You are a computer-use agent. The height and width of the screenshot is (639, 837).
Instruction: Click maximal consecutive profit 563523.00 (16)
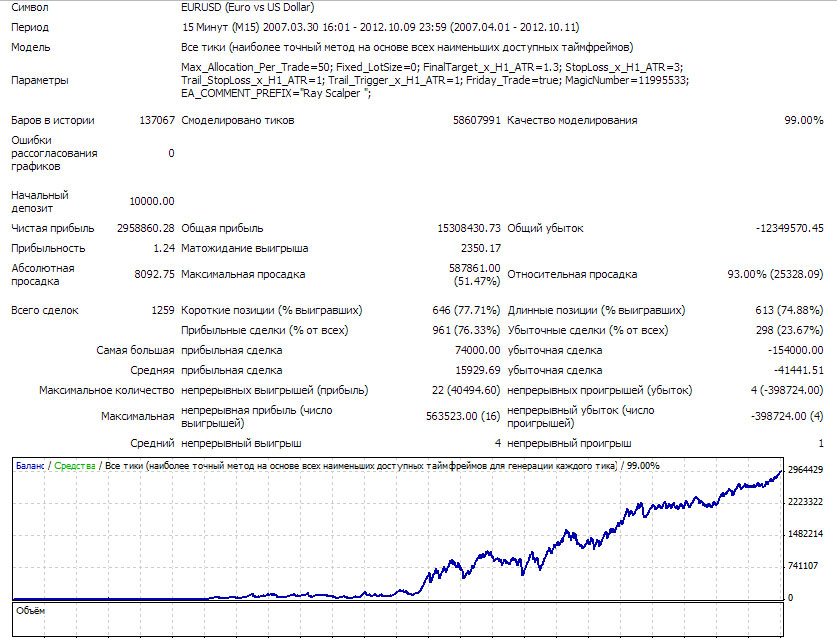coord(463,416)
